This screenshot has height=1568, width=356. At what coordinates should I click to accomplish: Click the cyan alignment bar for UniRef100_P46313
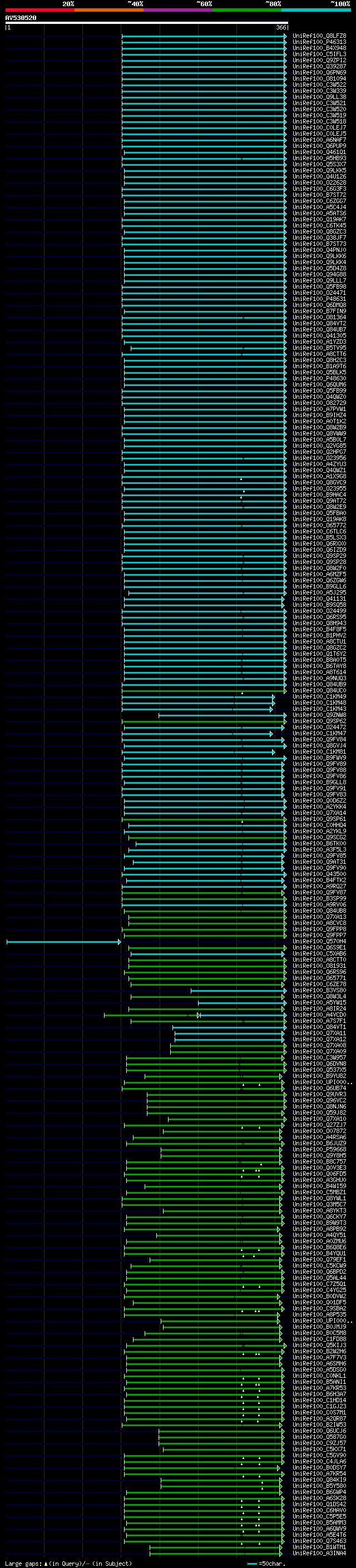204,42
